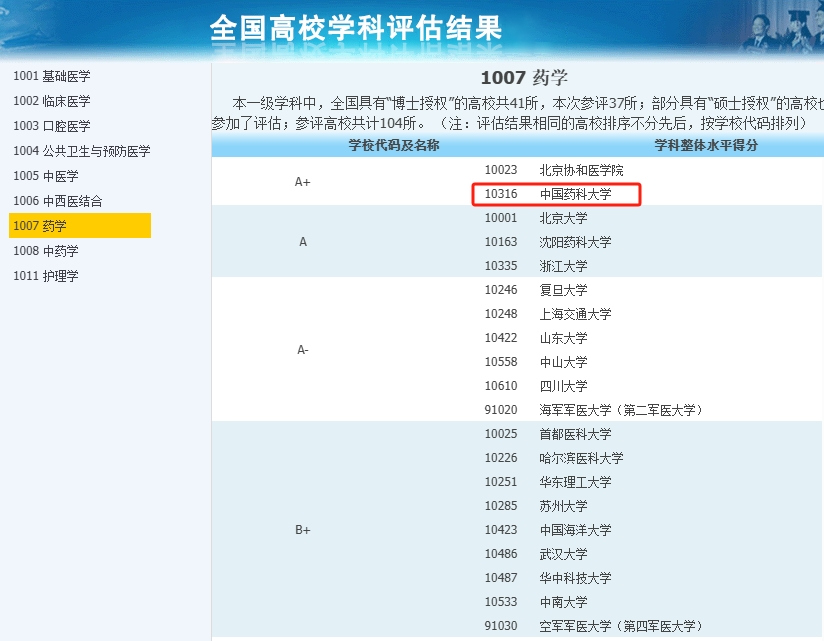This screenshot has width=824, height=641.
Task: Select the 山东大学 entry
Action: coord(563,338)
